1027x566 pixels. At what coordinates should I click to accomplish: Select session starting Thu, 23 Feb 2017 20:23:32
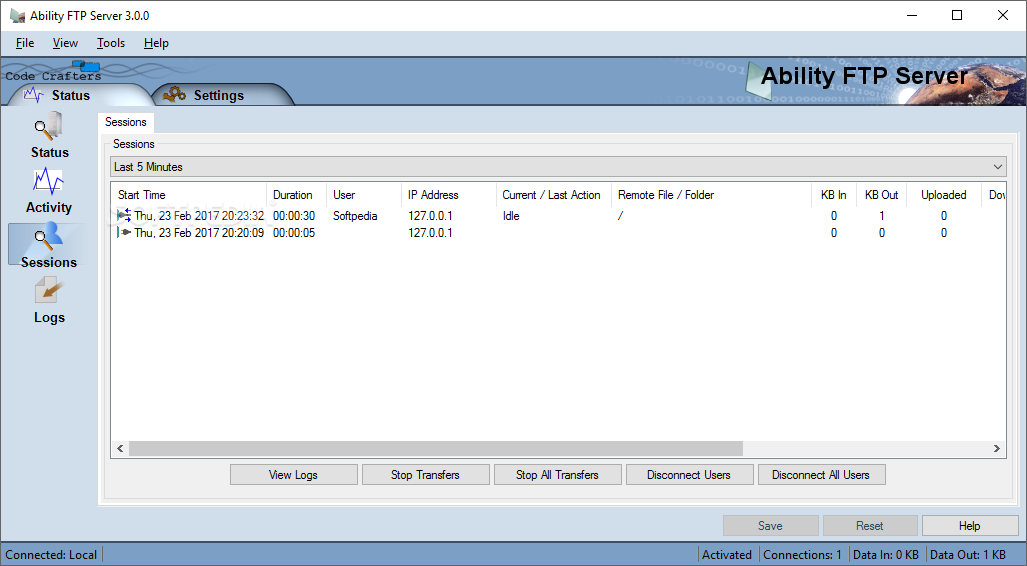[x=199, y=216]
